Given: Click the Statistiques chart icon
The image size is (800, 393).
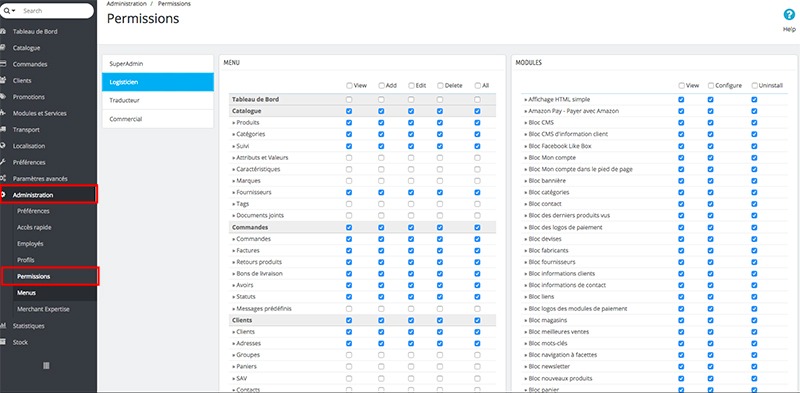Looking at the screenshot, I should pyautogui.click(x=3, y=326).
